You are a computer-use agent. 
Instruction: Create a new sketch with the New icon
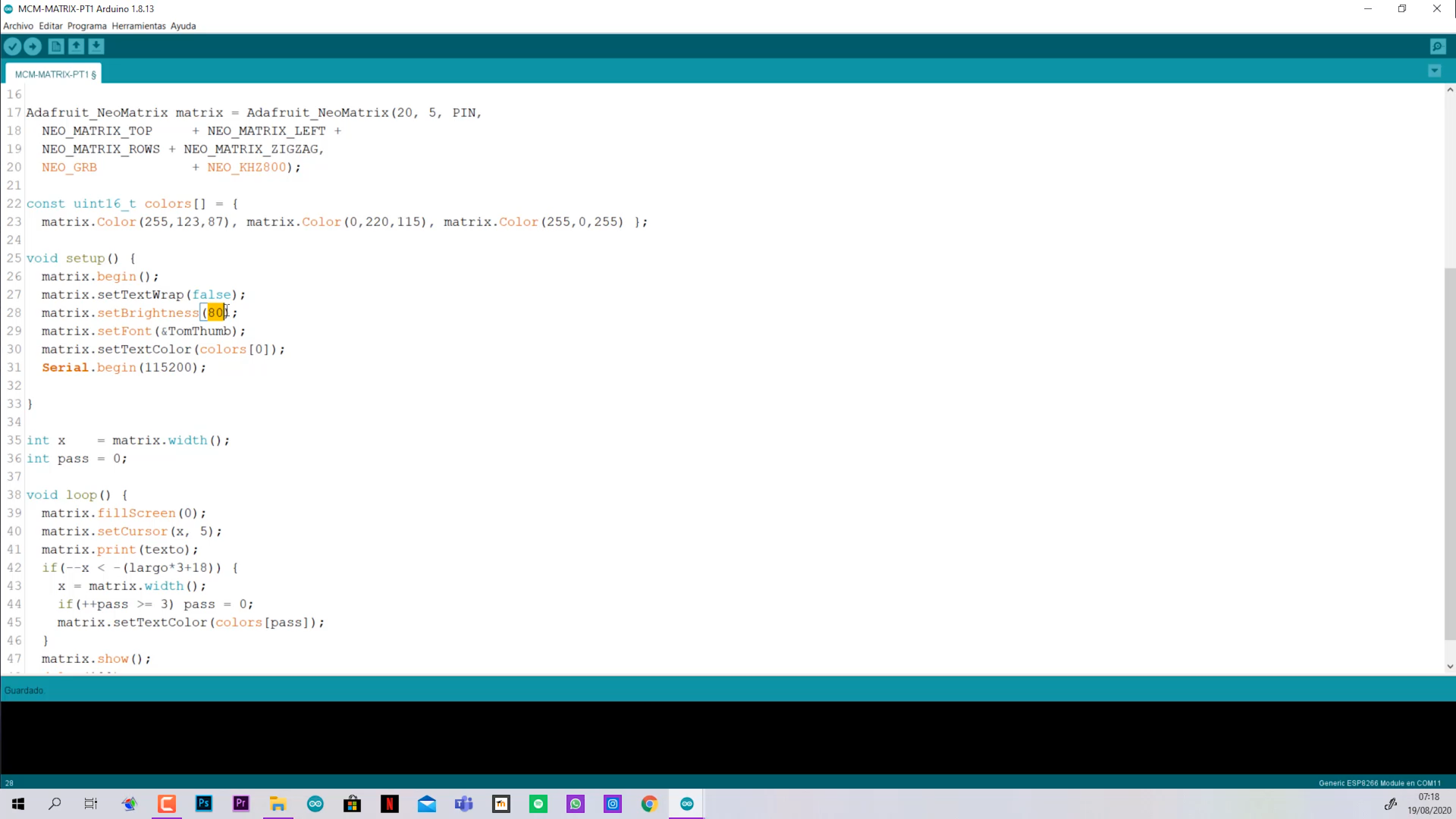click(56, 47)
